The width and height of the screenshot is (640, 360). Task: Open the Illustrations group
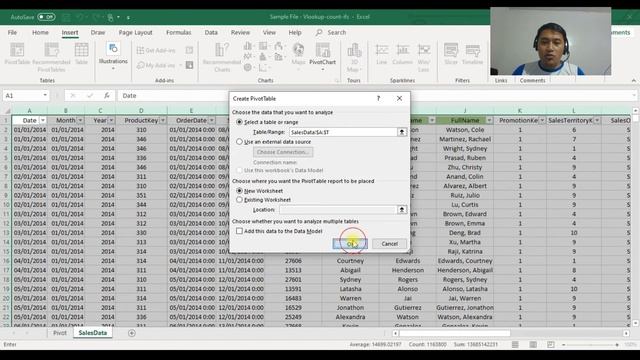point(113,55)
